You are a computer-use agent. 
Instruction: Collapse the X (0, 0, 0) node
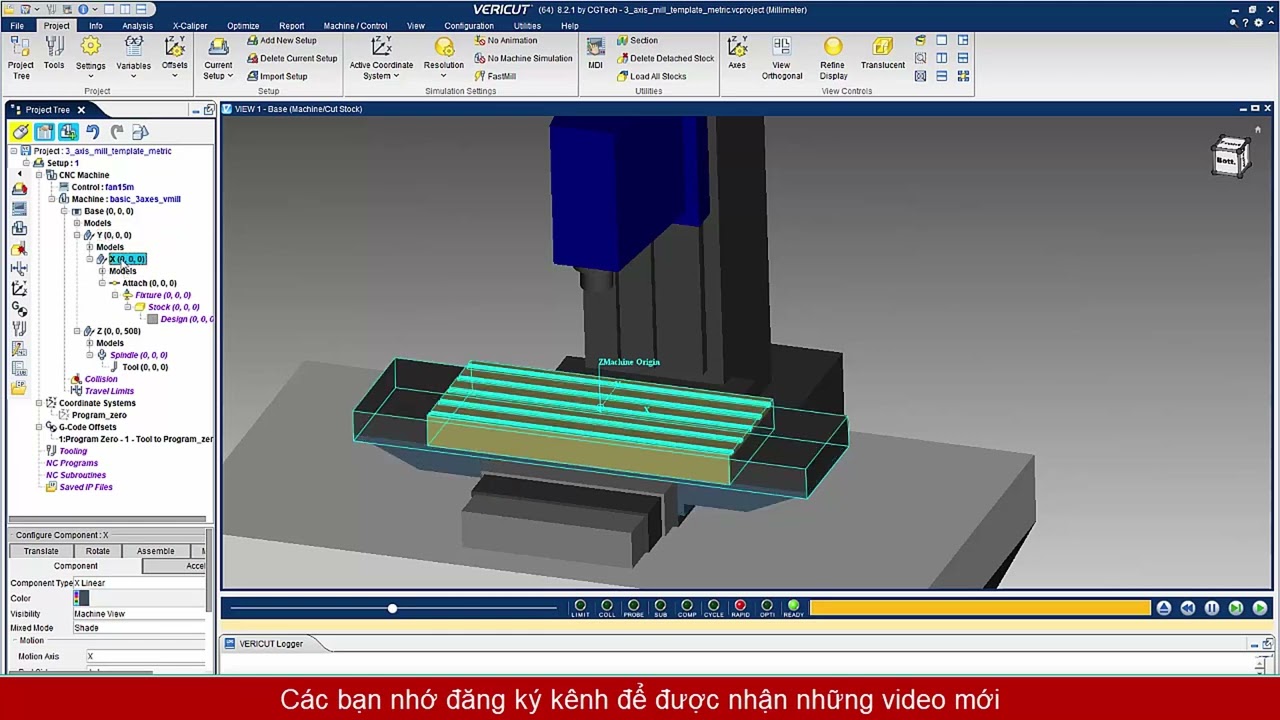[x=89, y=259]
